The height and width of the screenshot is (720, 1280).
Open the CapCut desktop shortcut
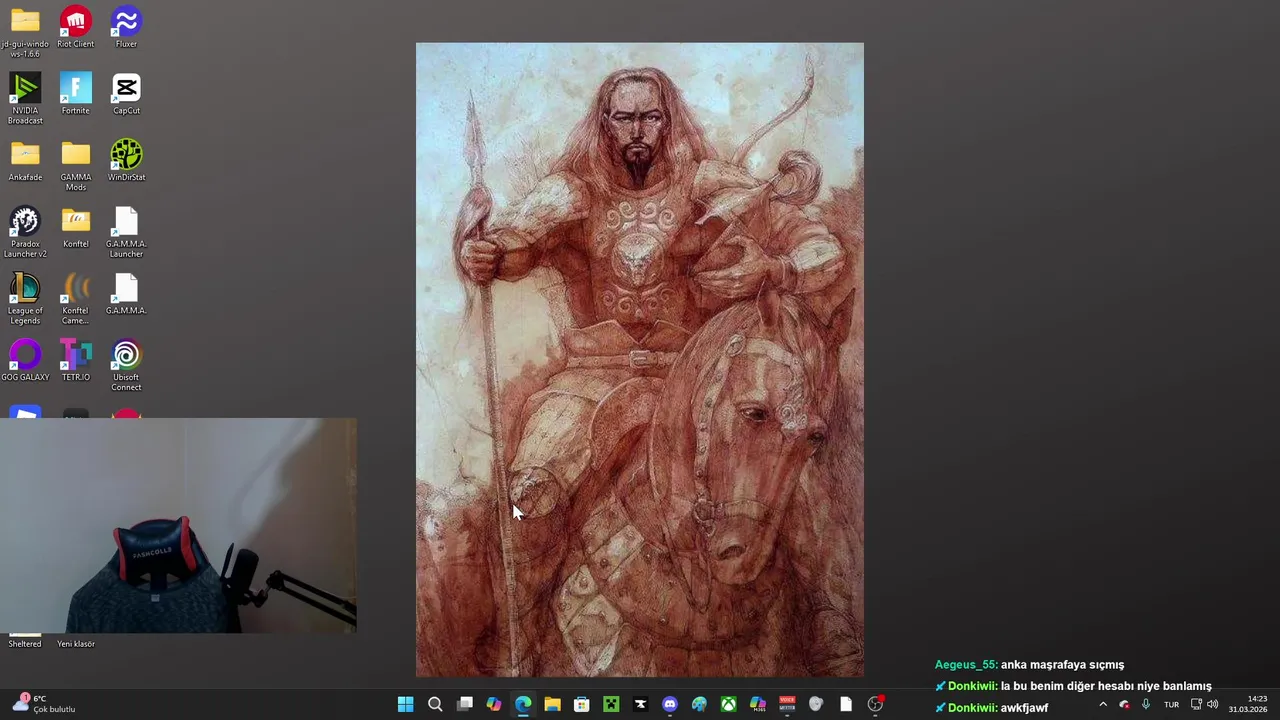(x=126, y=94)
